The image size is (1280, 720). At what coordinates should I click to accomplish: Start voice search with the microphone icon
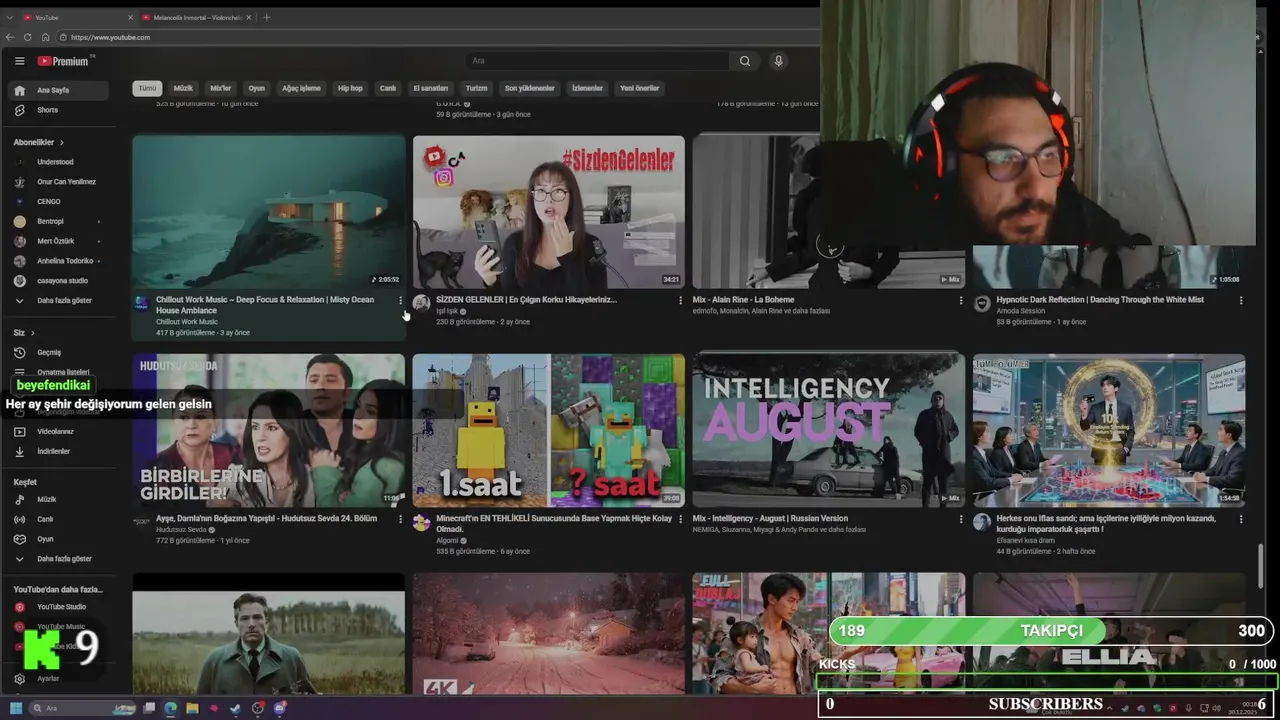click(778, 61)
